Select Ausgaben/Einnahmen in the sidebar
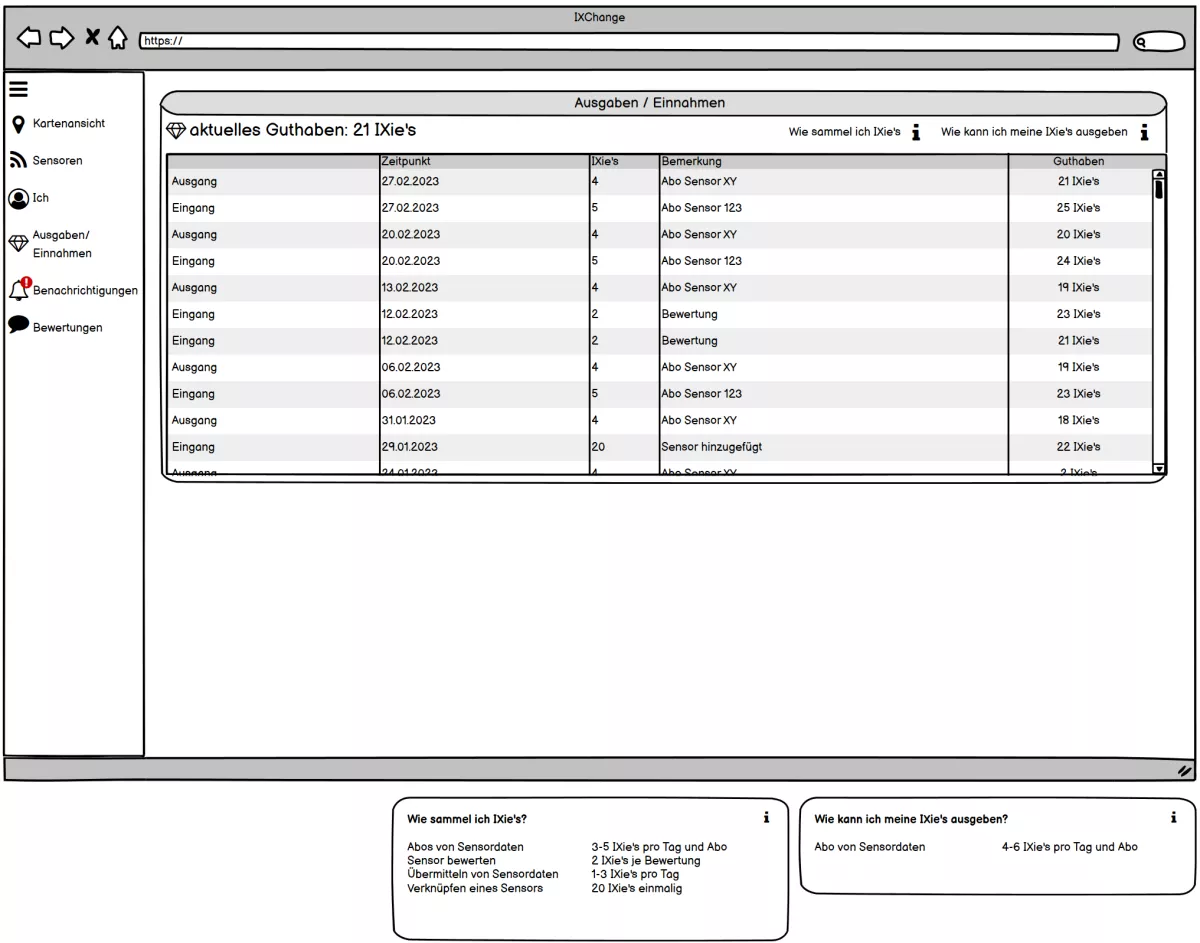This screenshot has width=1200, height=943. [60, 244]
